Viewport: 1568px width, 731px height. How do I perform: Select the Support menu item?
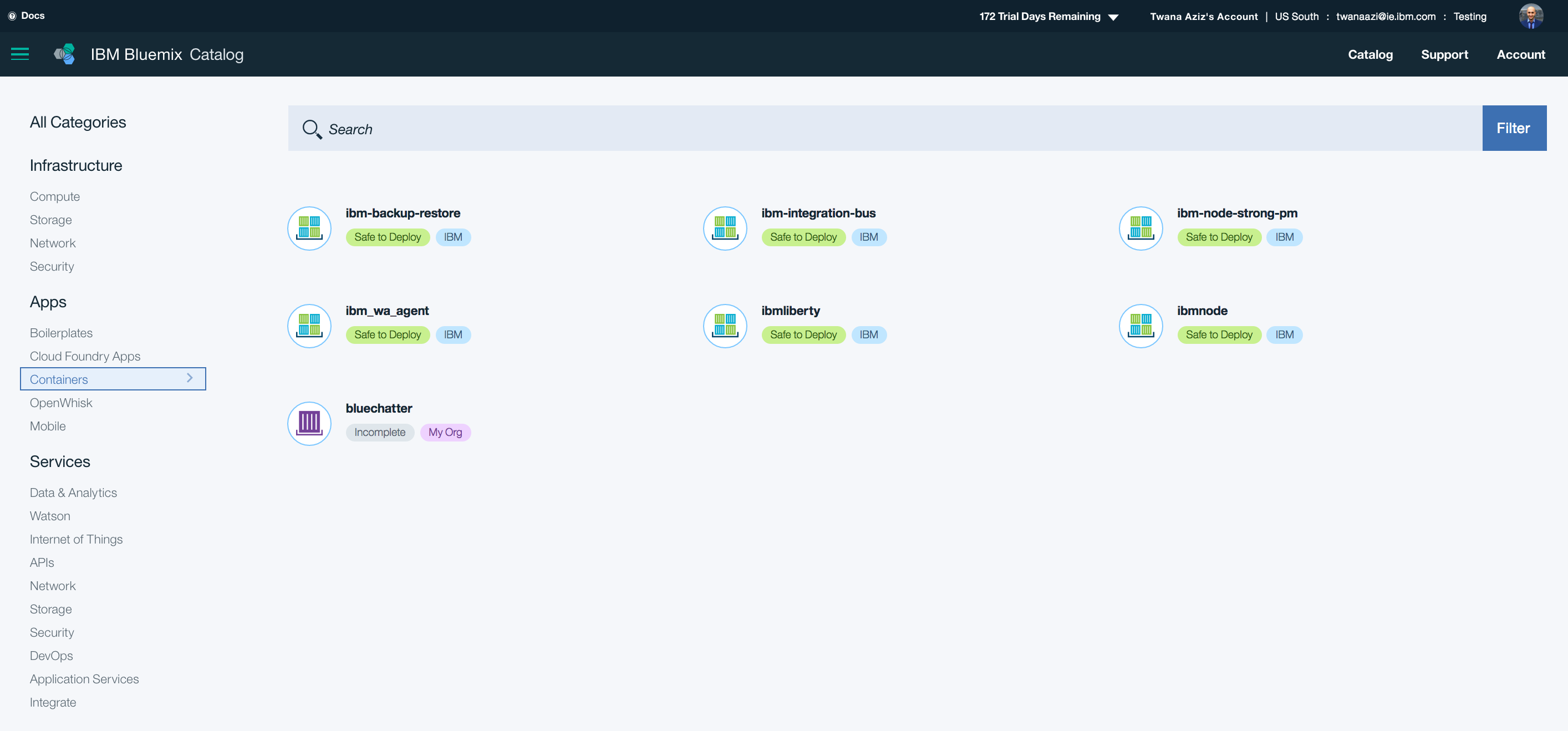click(x=1445, y=54)
